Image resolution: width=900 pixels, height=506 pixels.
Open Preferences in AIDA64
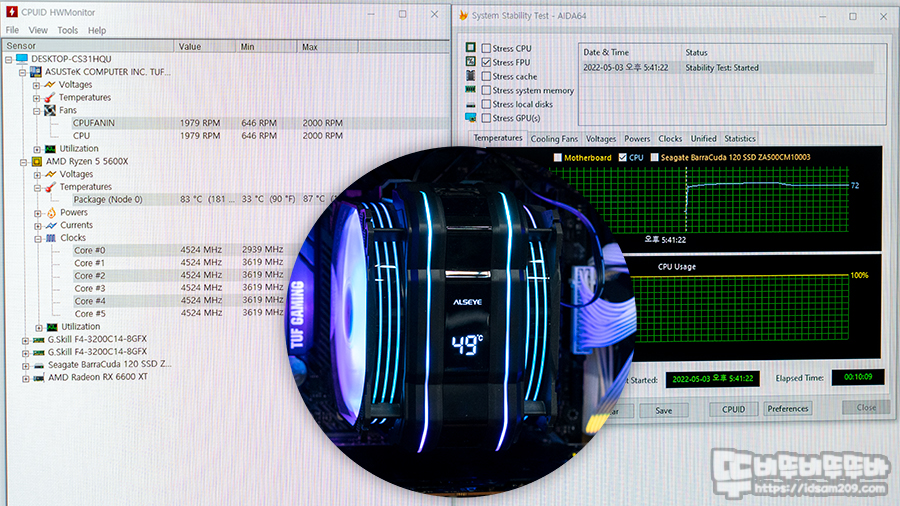pyautogui.click(x=788, y=408)
